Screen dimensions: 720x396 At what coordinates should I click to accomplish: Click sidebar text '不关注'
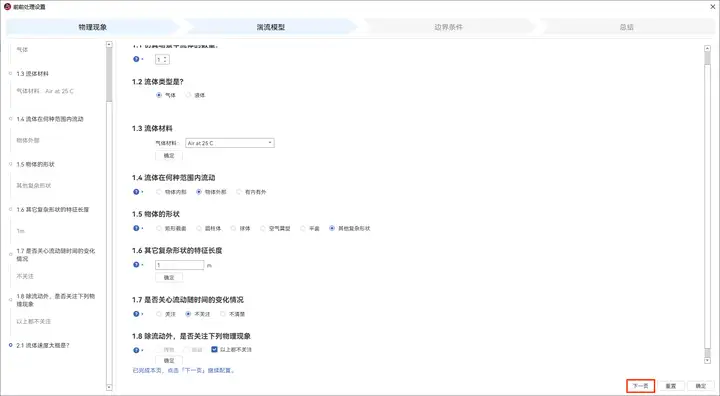click(x=25, y=276)
